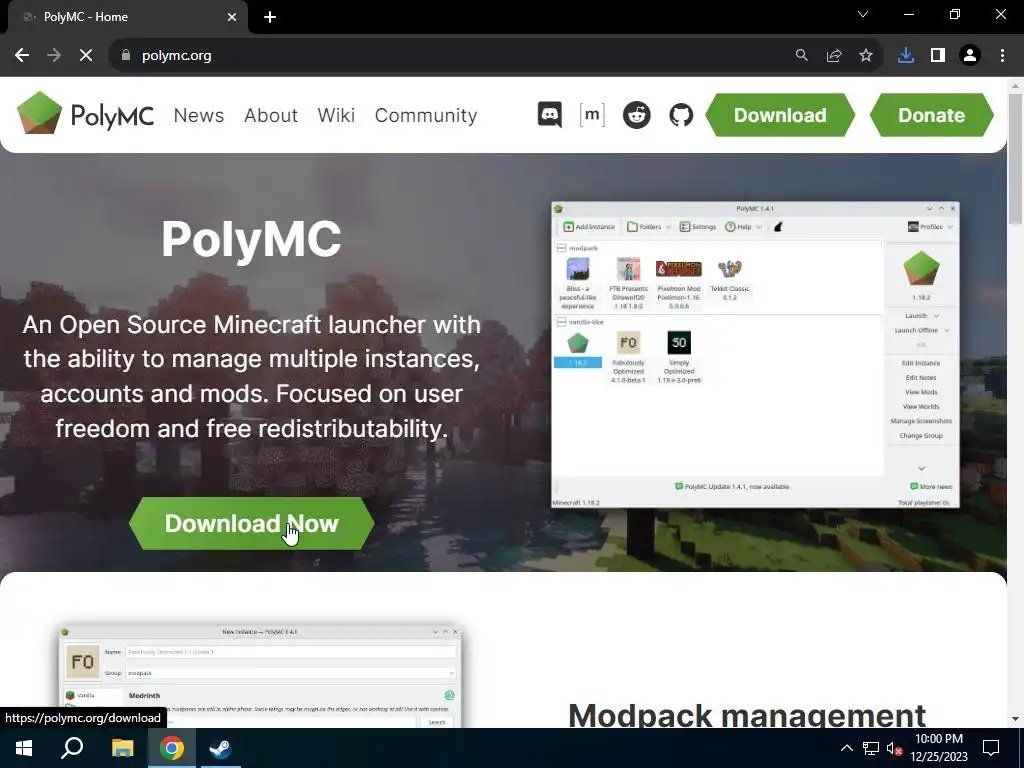Click the green Download header button
This screenshot has height=768, width=1024.
780,115
